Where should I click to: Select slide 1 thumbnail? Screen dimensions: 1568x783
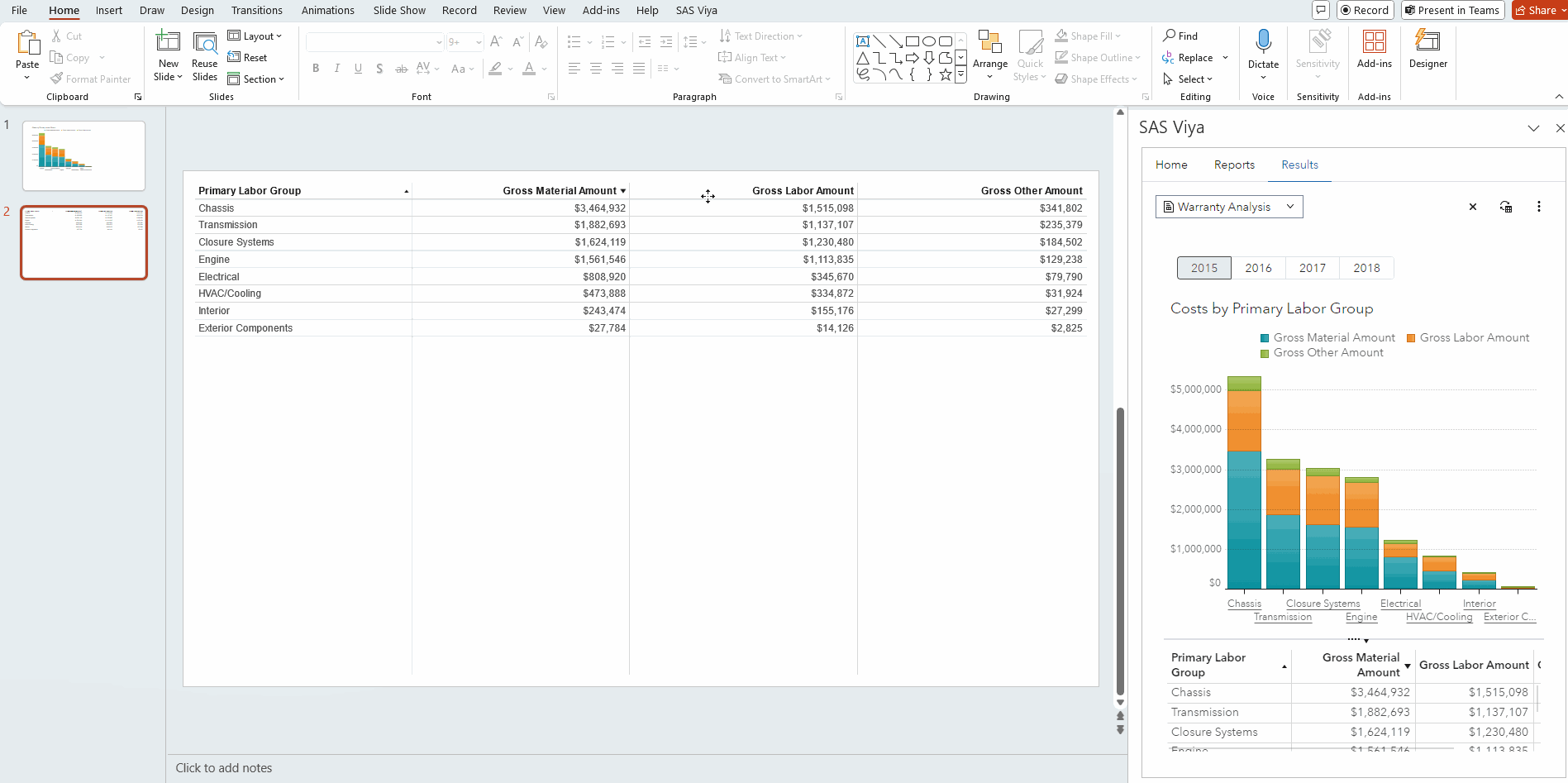(x=83, y=155)
